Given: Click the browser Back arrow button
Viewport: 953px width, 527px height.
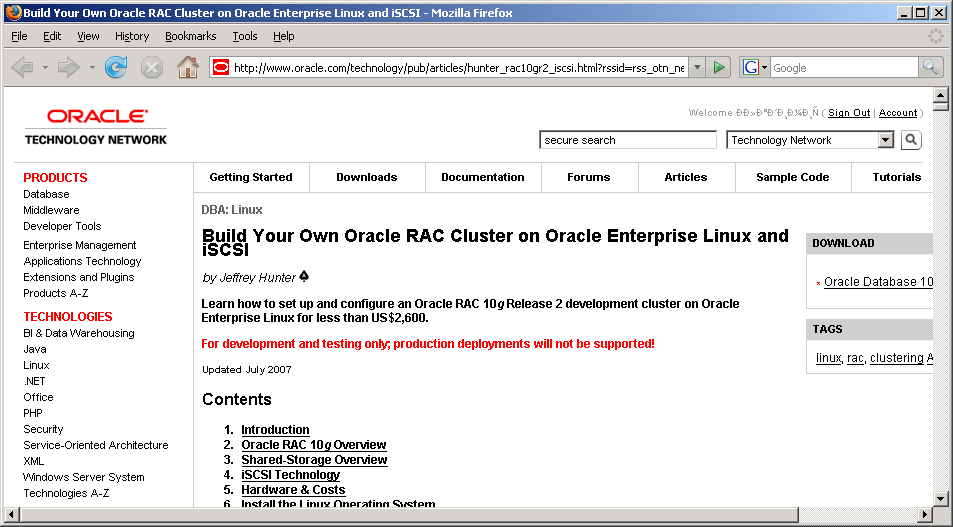Looking at the screenshot, I should pos(22,68).
